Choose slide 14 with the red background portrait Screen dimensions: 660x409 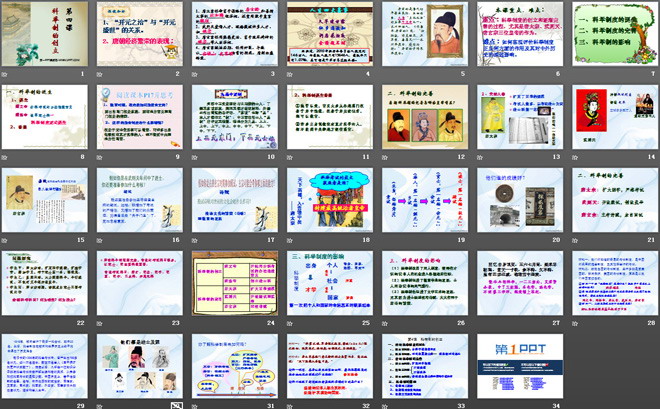(614, 117)
